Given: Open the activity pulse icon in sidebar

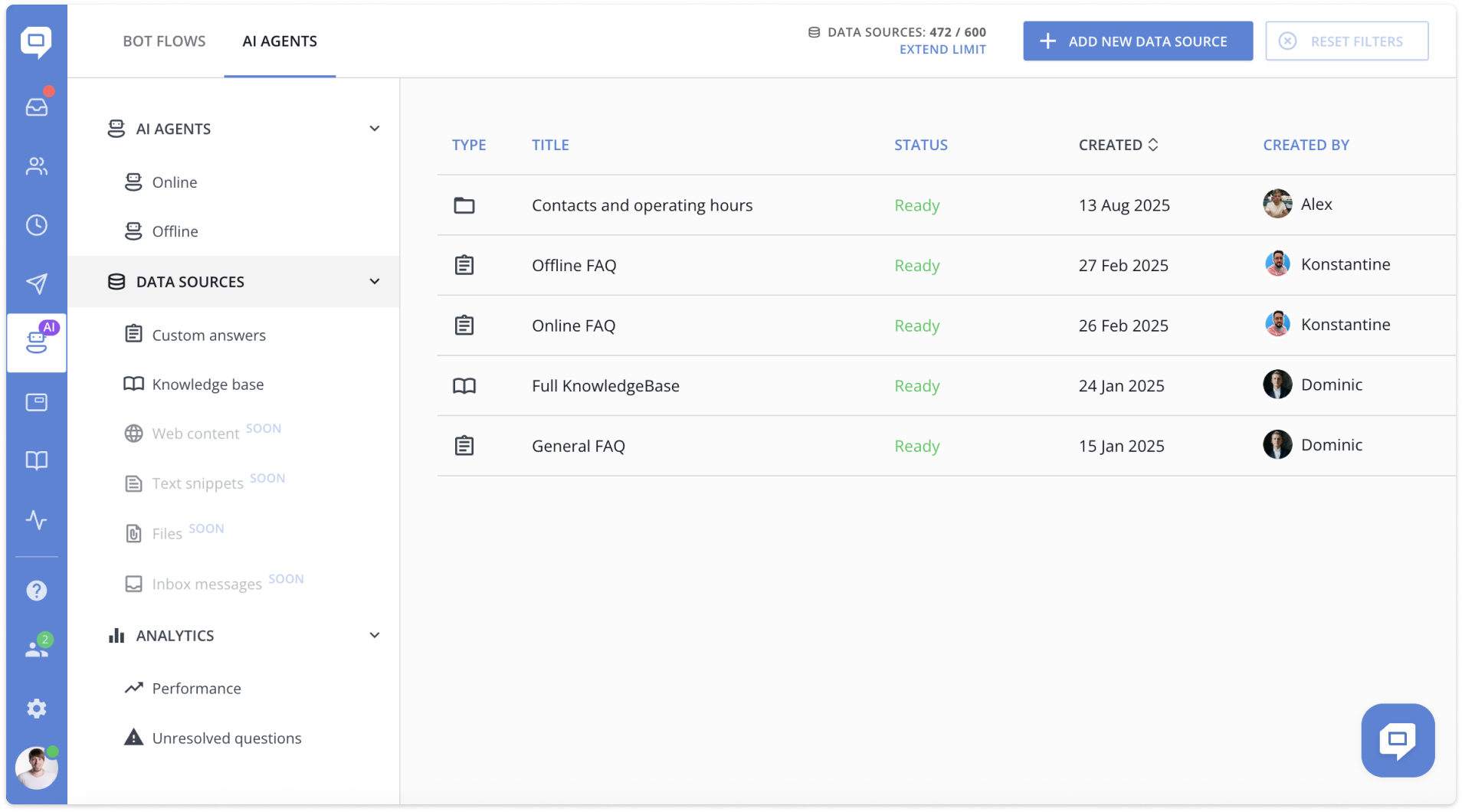Looking at the screenshot, I should click(36, 520).
